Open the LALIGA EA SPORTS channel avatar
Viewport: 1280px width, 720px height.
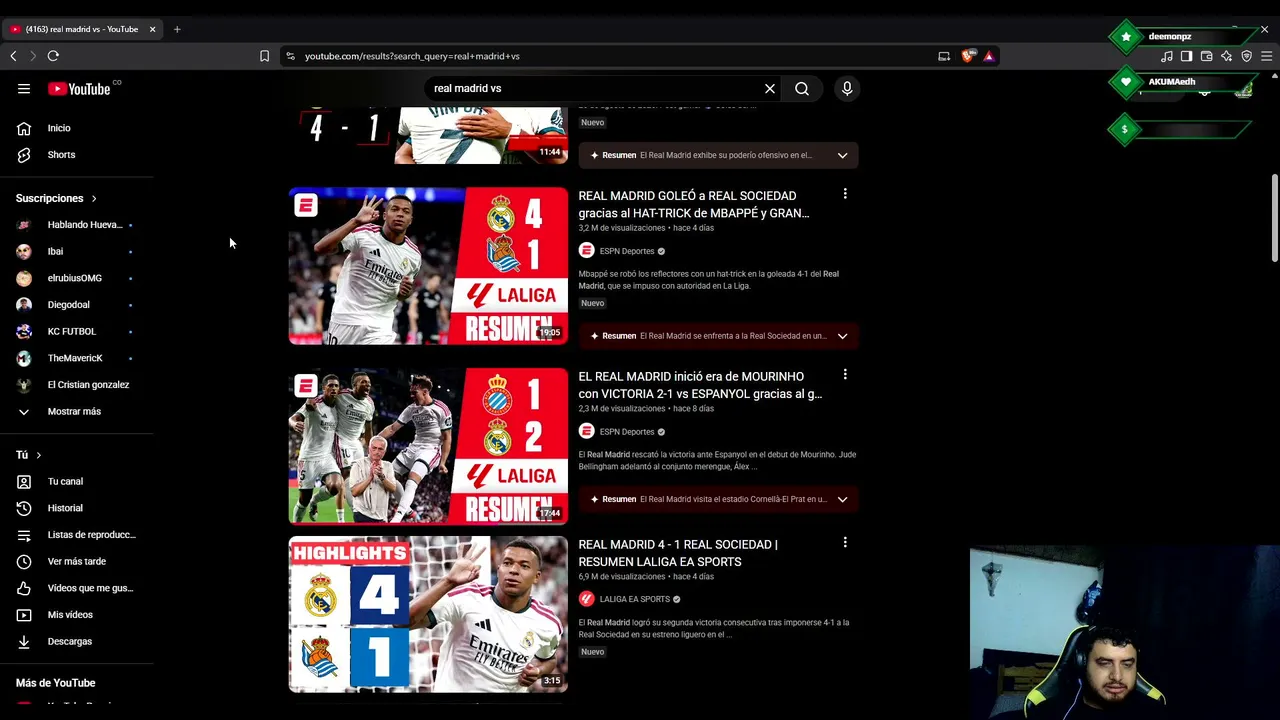[586, 599]
